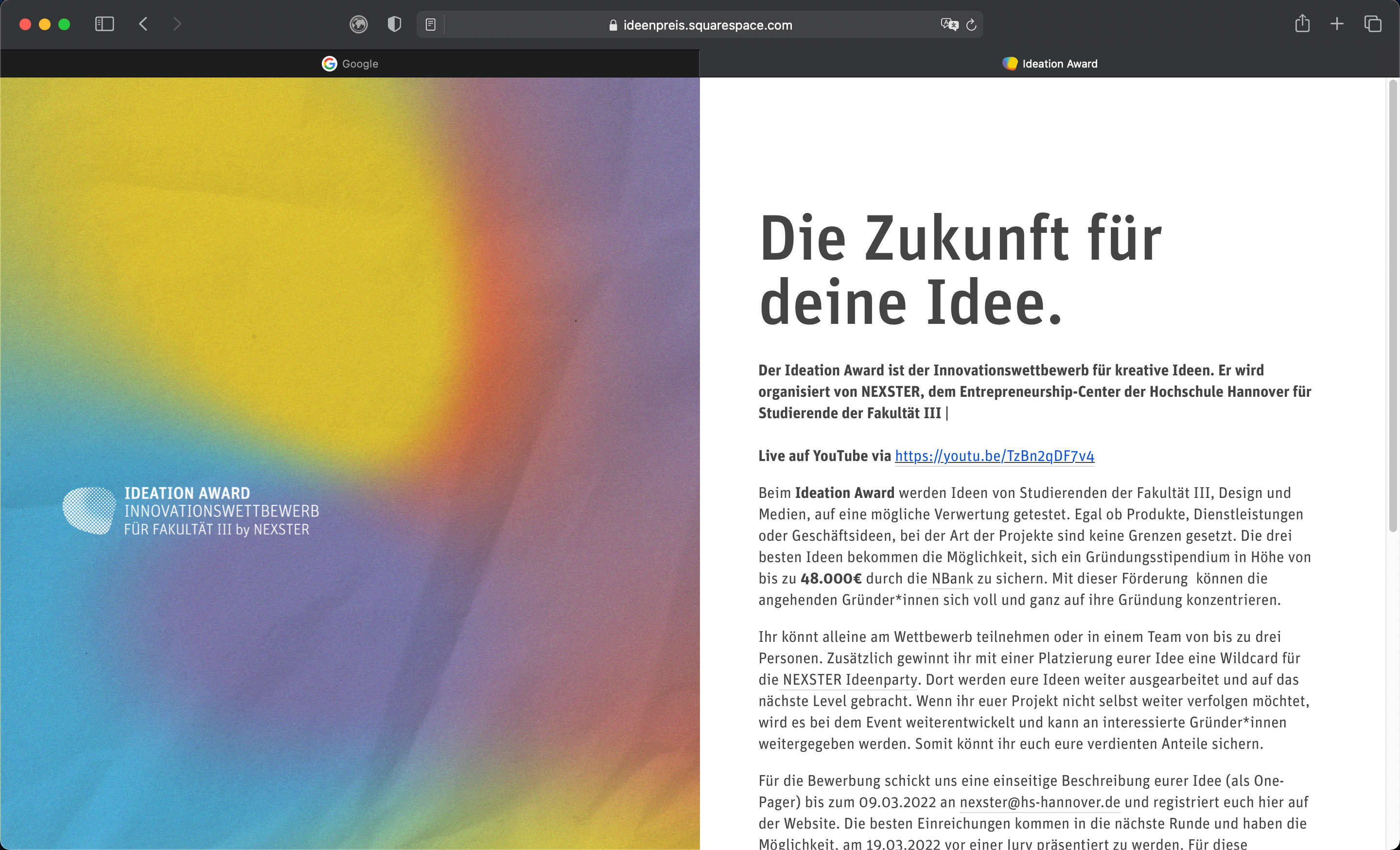Go back to the previous page
The width and height of the screenshot is (1400, 850).
[143, 24]
